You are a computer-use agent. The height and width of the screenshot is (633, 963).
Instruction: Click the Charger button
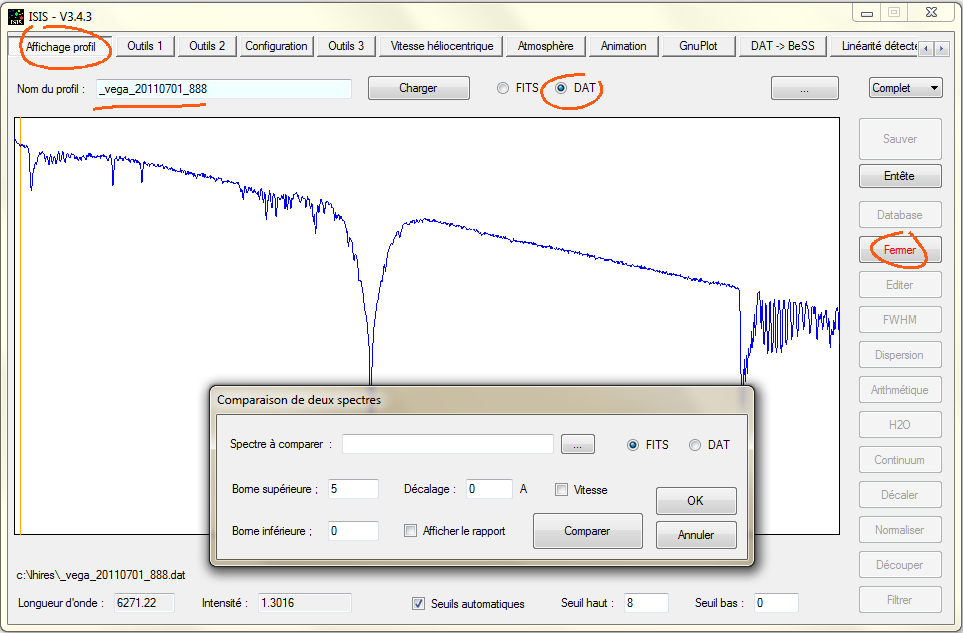click(418, 88)
